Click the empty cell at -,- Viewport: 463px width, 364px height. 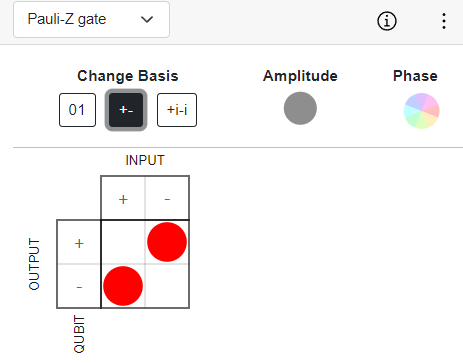(x=167, y=286)
